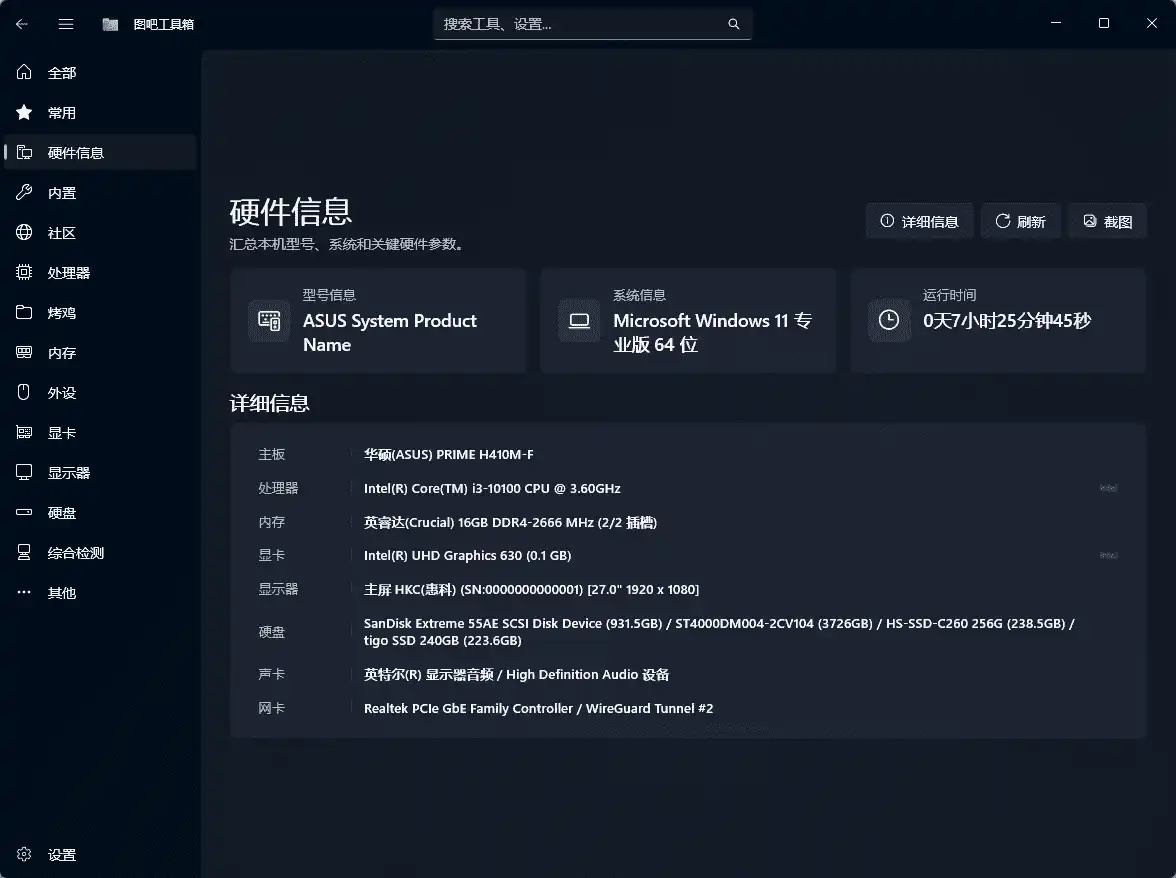Screen dimensions: 1176x878
Task: Open the 设置 gear icon
Action: (24, 855)
